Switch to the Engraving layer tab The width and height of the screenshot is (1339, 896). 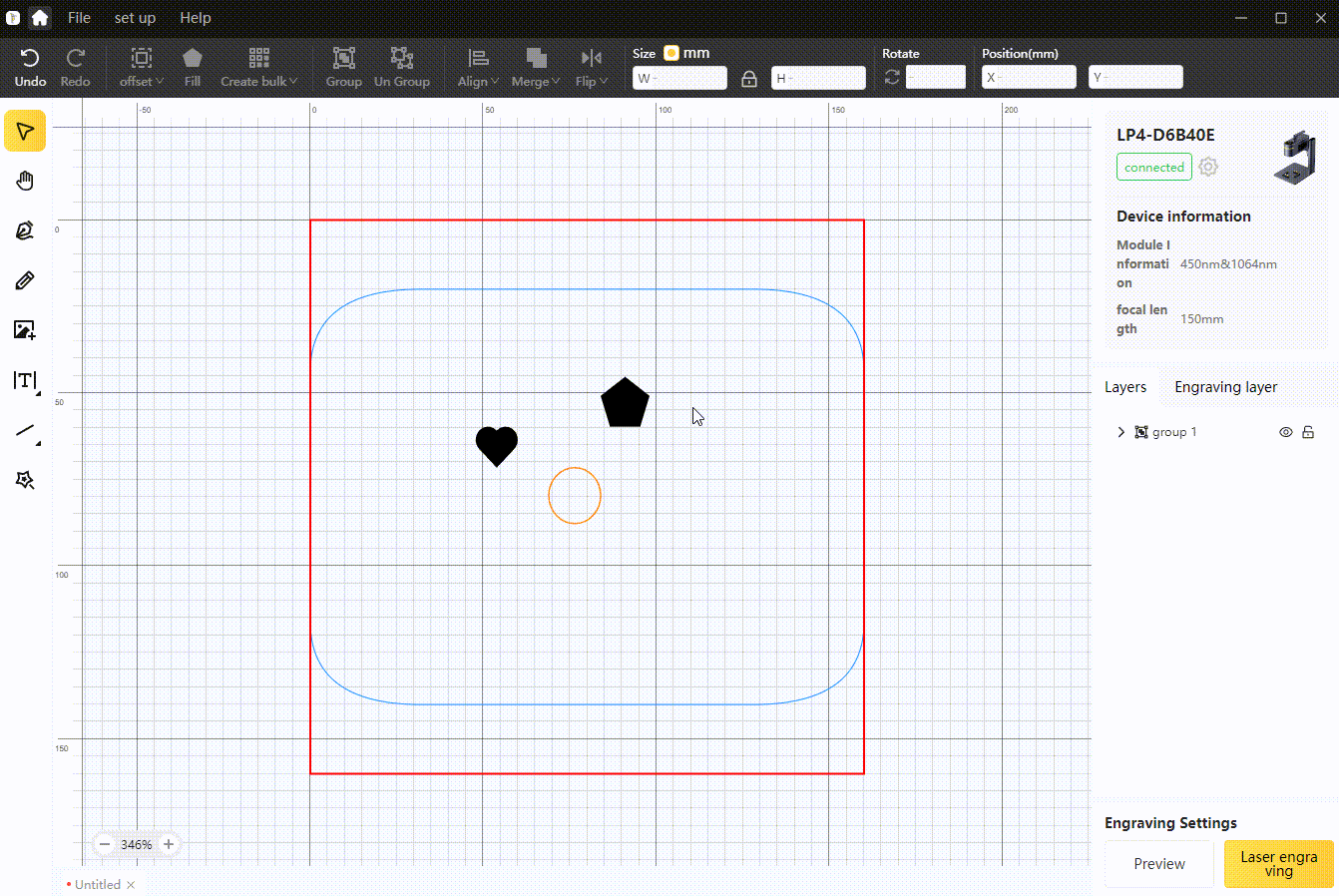coord(1225,387)
